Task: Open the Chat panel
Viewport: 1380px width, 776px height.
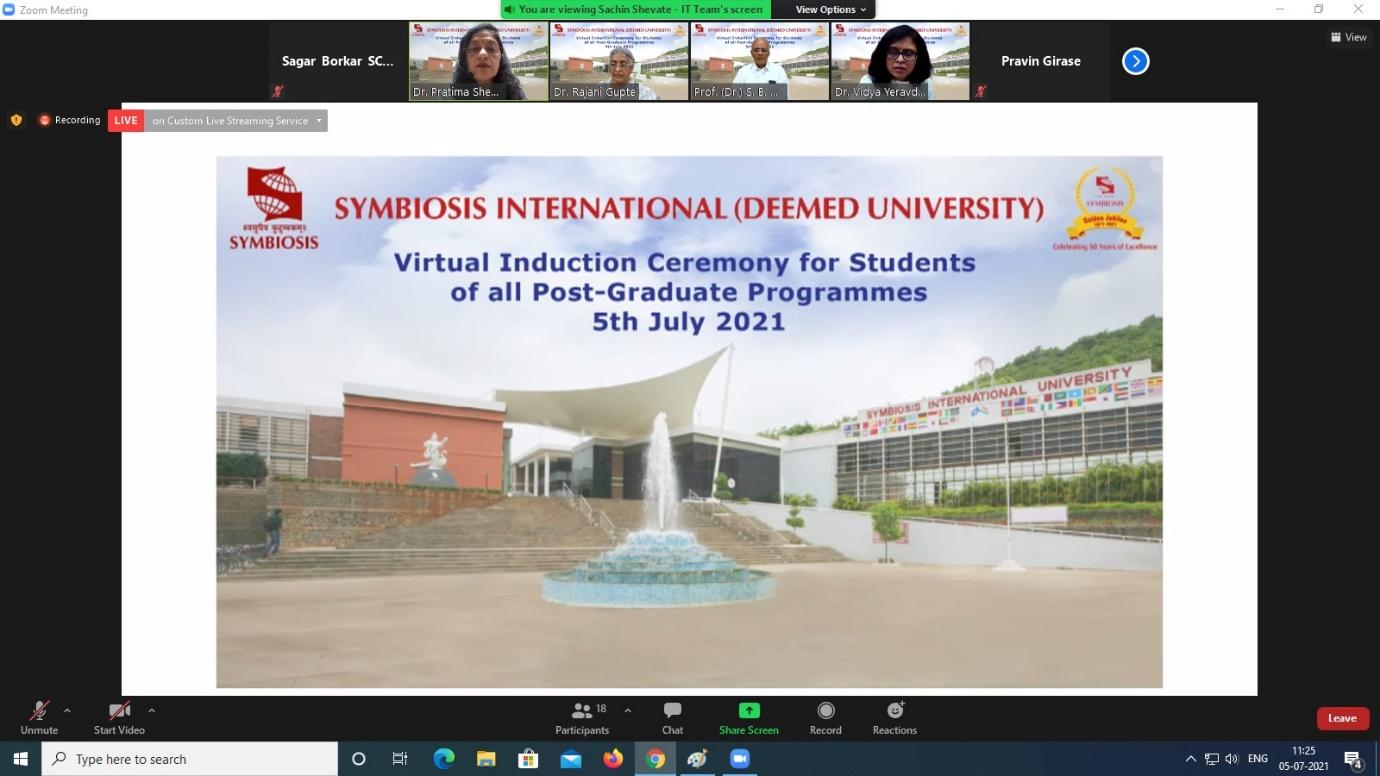Action: click(672, 717)
